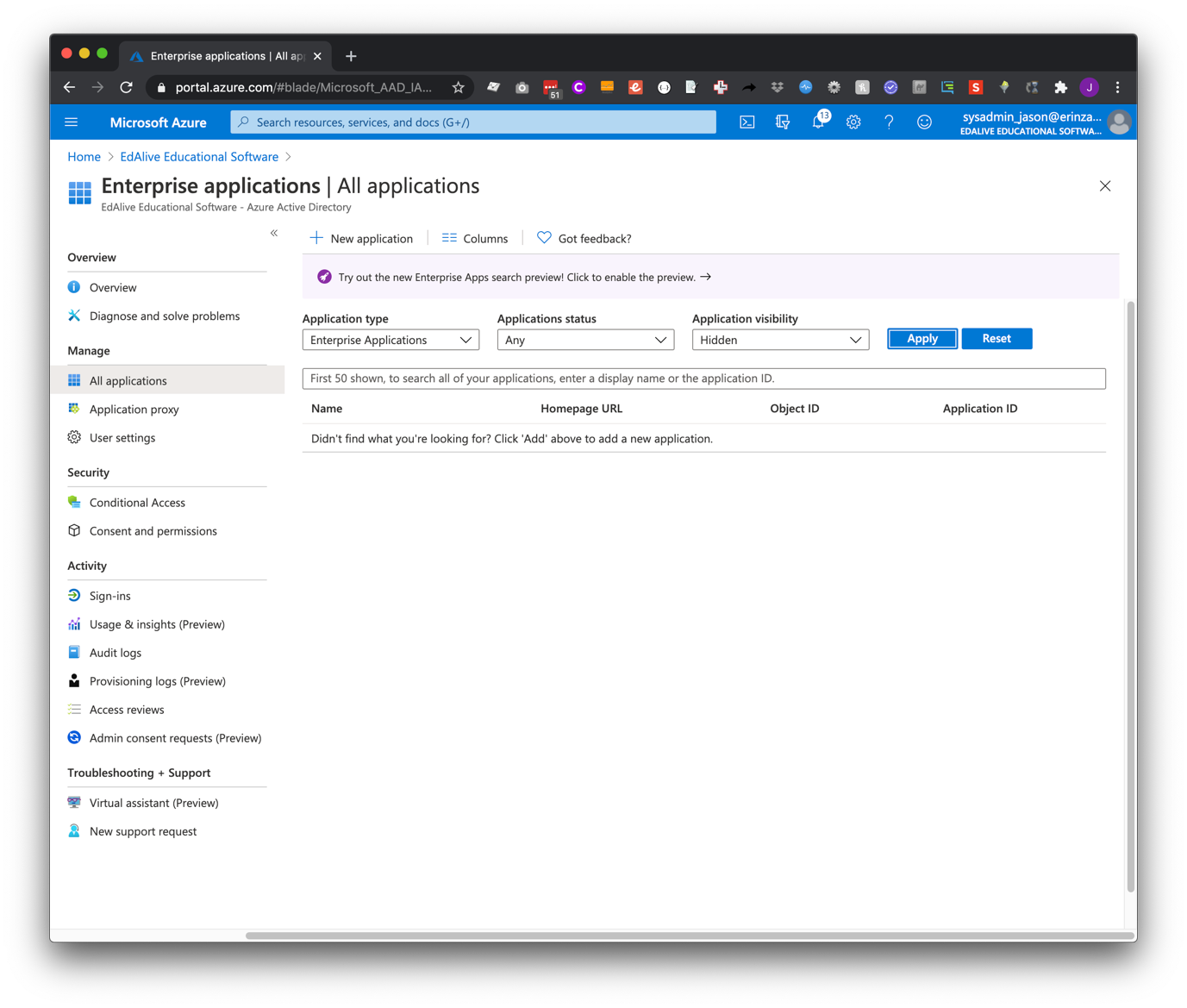This screenshot has height=1008, width=1187.
Task: Click the Admin consent requests icon
Action: (x=74, y=737)
